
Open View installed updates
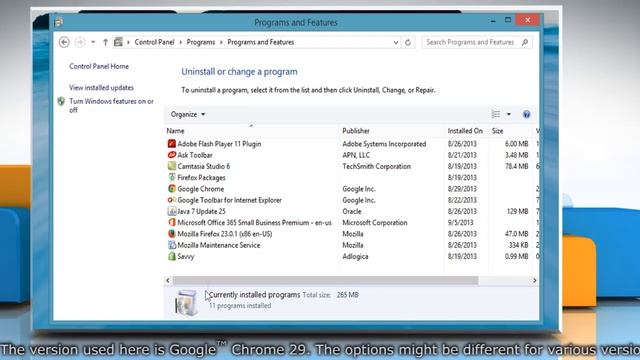pos(101,88)
